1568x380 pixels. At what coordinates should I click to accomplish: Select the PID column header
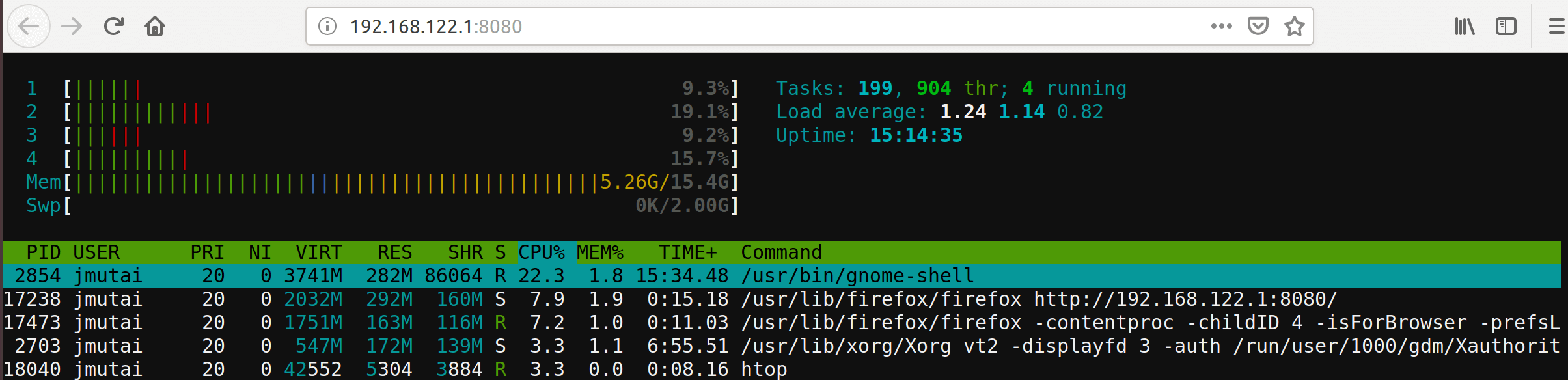tap(44, 252)
